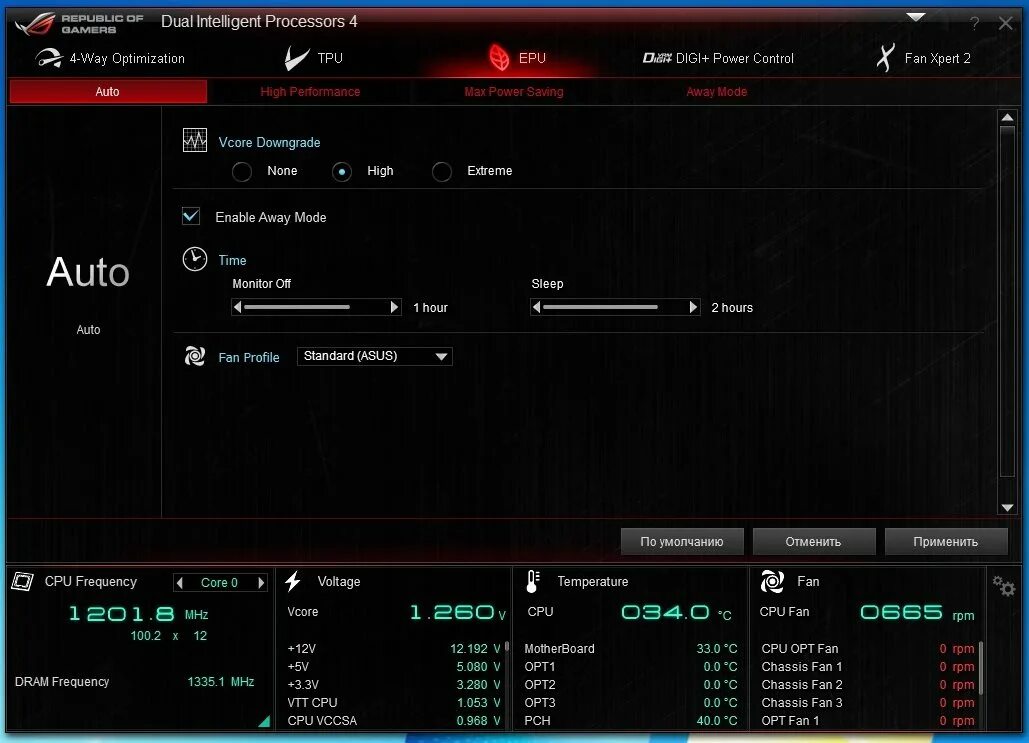Click the green corner triangle in CPU panel
Image resolution: width=1029 pixels, height=743 pixels.
pos(264,721)
